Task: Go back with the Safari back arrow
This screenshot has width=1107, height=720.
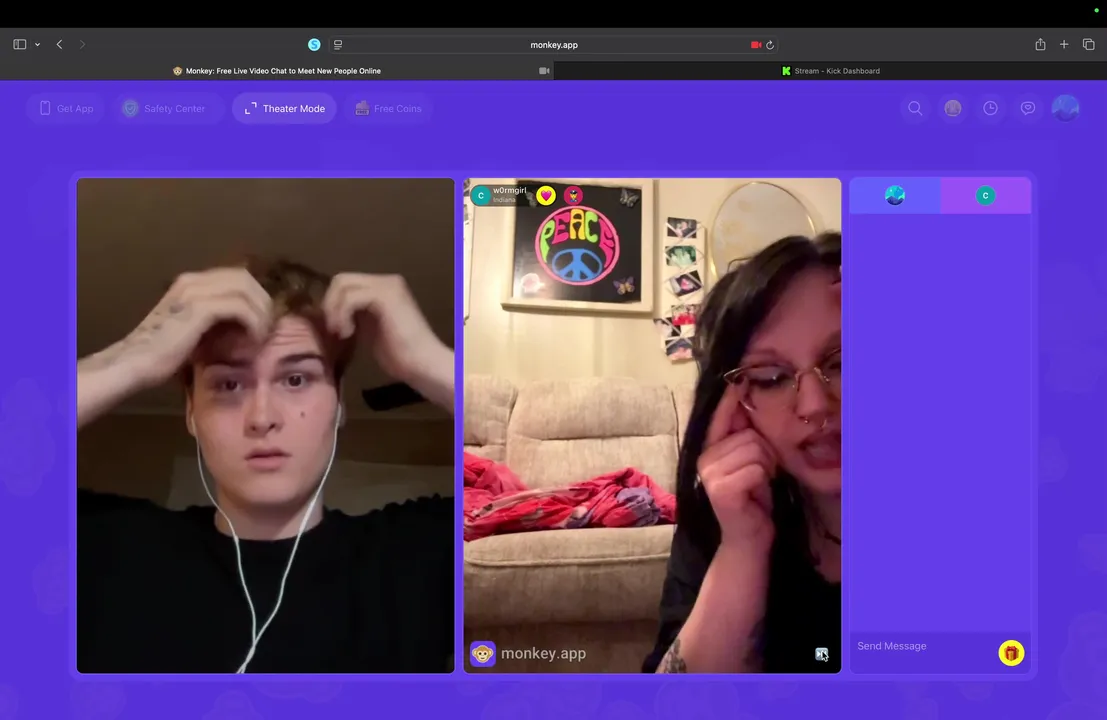Action: point(59,44)
